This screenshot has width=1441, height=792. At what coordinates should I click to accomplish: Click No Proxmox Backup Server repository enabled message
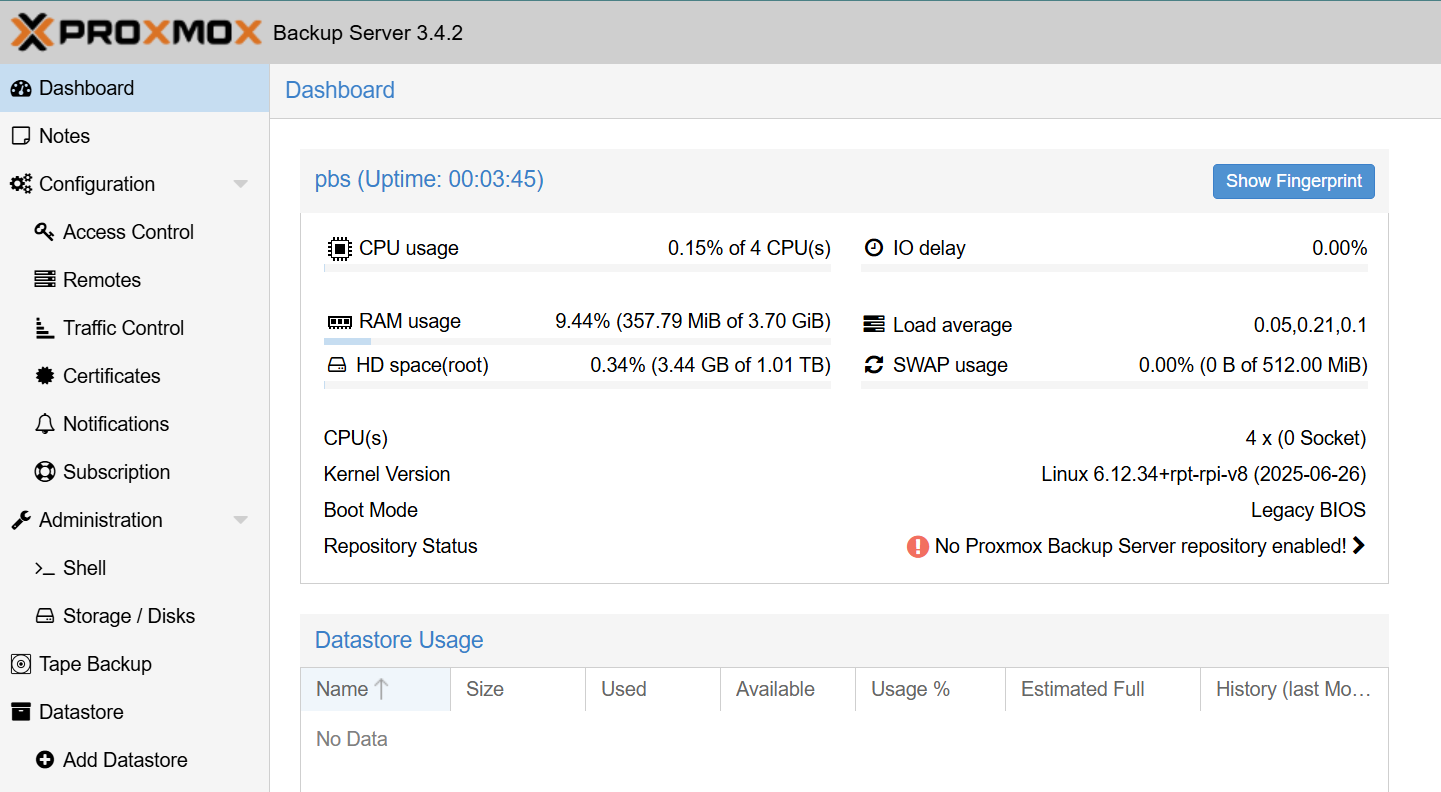click(1140, 546)
